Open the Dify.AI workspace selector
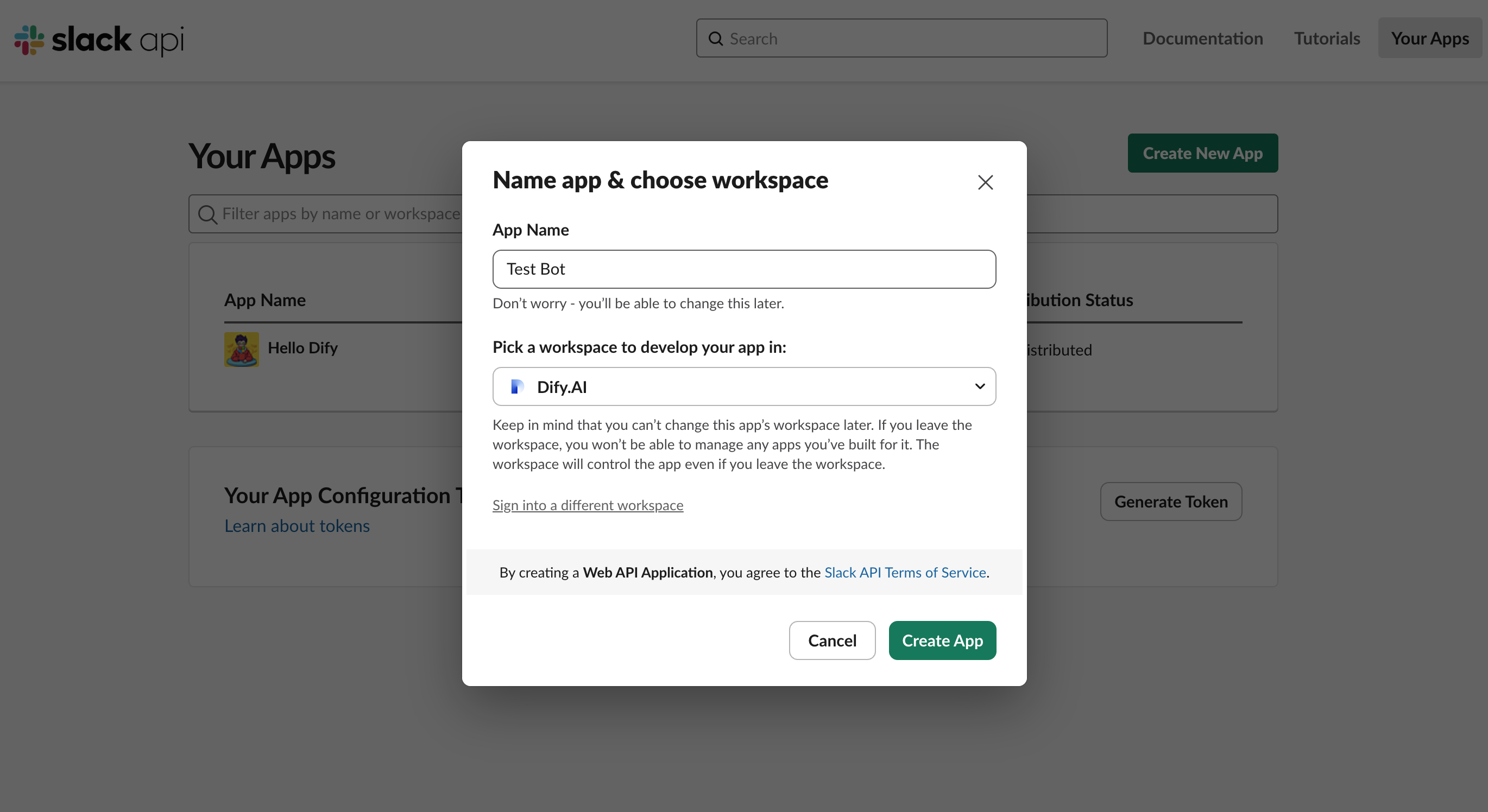The height and width of the screenshot is (812, 1488). [x=743, y=386]
